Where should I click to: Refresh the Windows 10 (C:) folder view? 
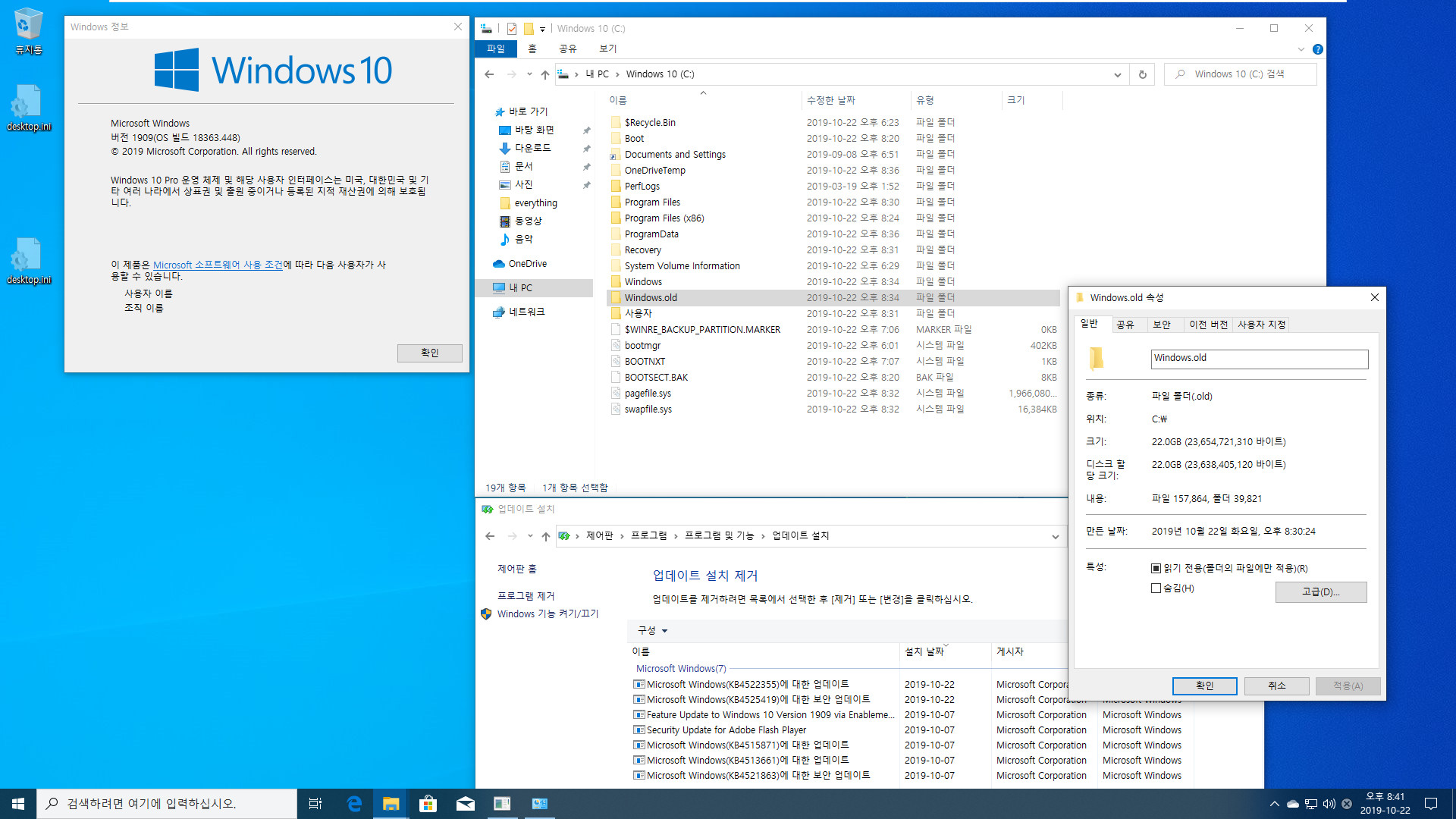tap(1142, 74)
